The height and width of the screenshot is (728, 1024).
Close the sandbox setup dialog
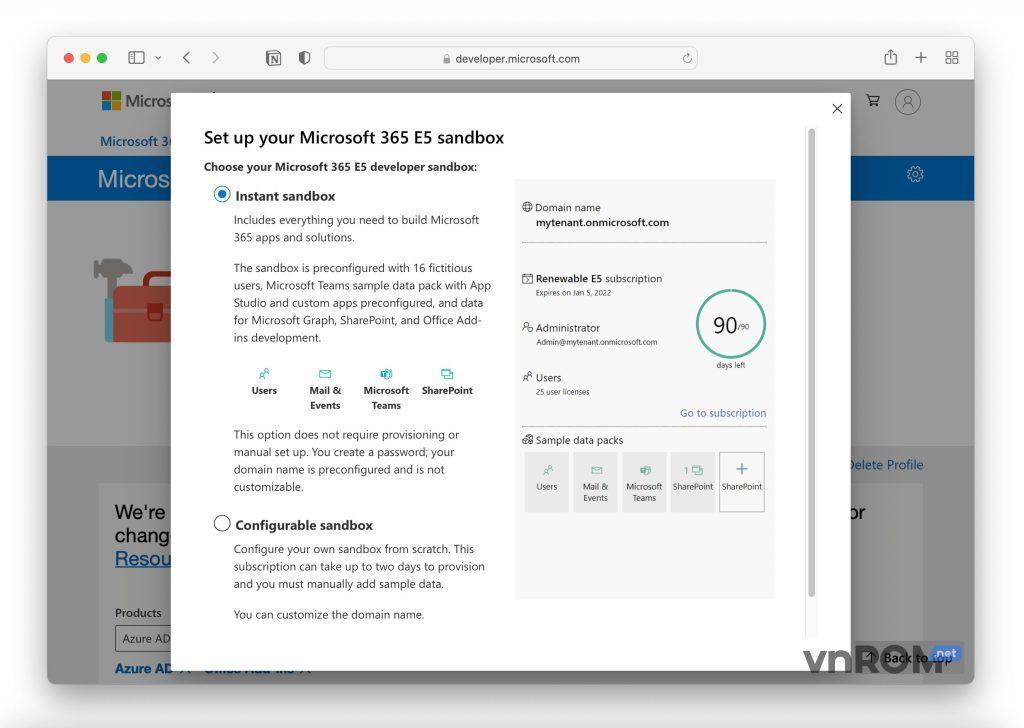837,109
